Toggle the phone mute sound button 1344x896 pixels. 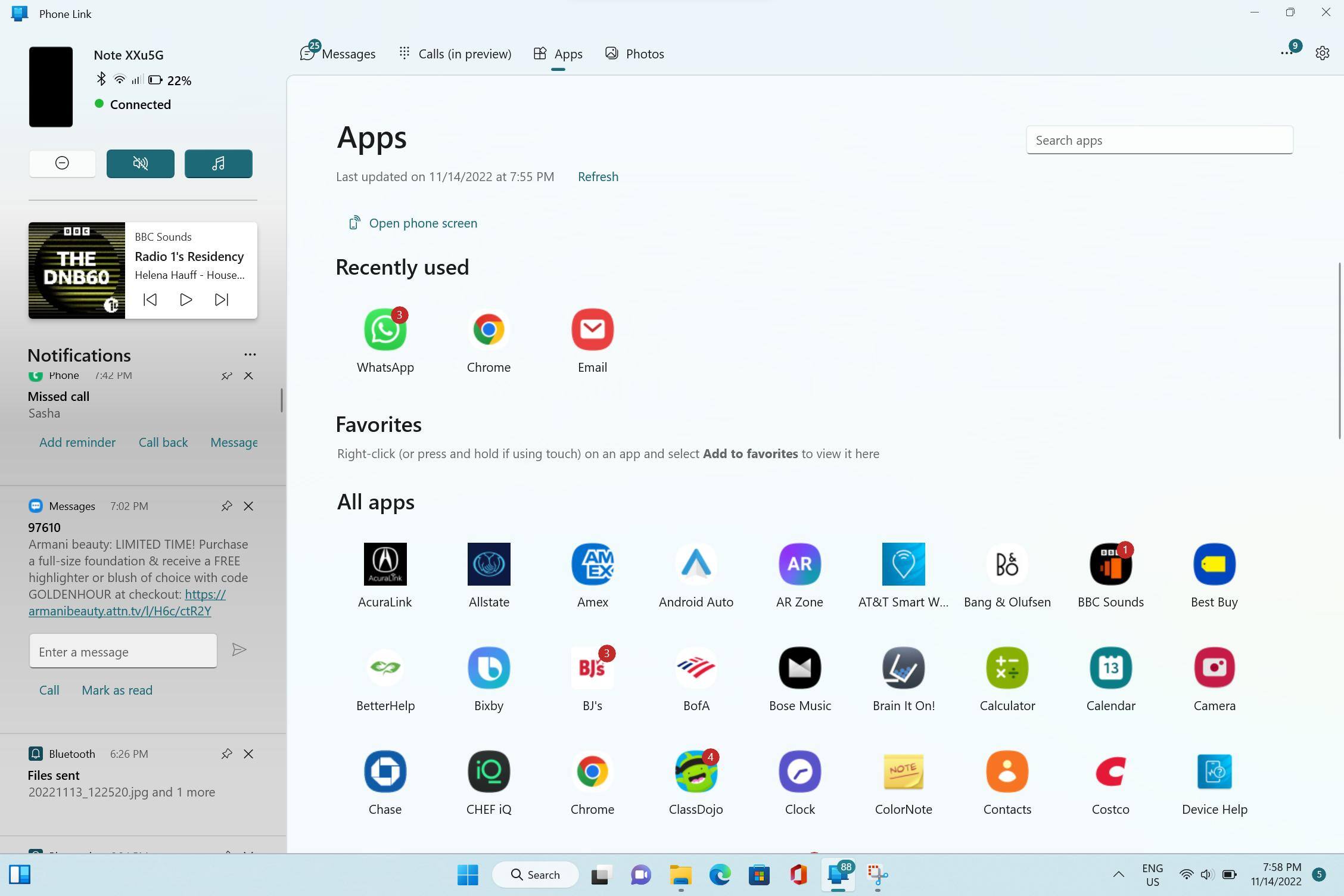140,163
